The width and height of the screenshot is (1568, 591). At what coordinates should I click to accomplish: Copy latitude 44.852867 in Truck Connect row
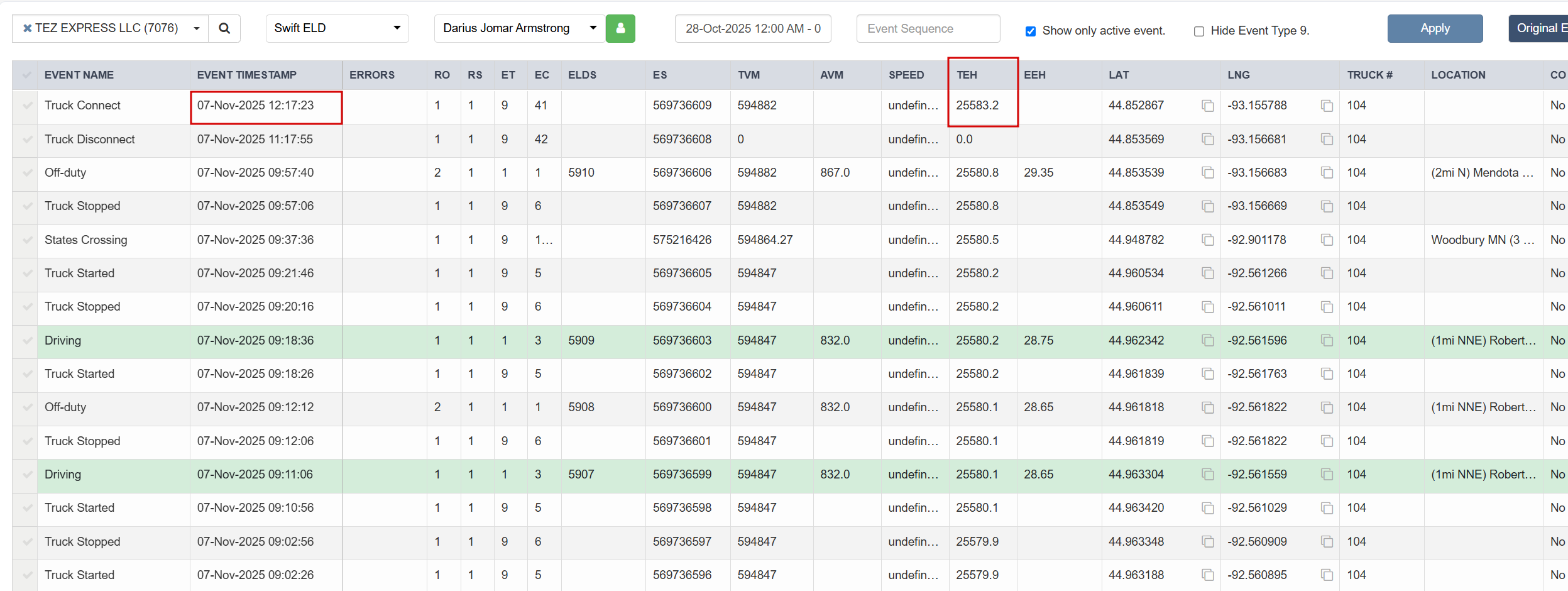click(x=1207, y=106)
